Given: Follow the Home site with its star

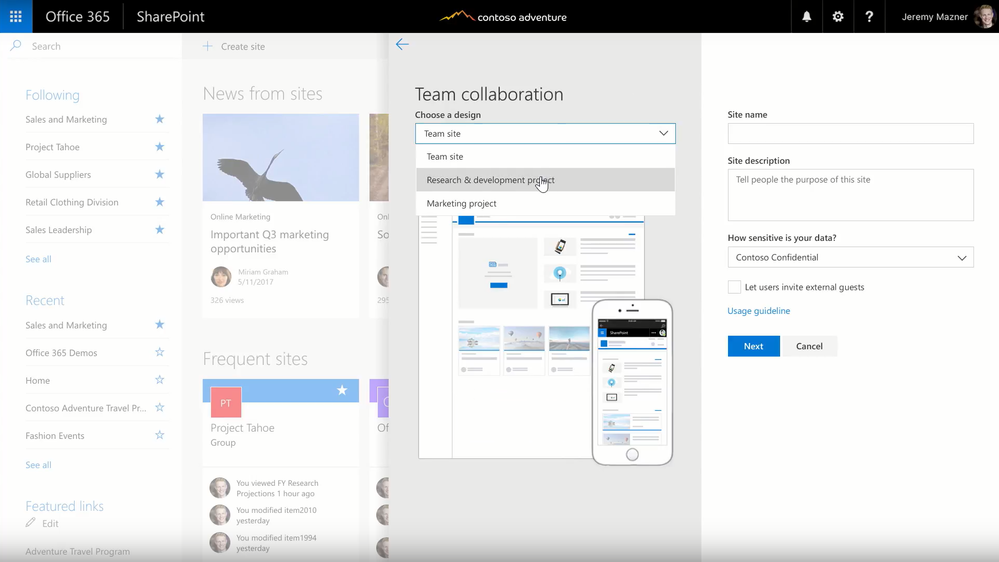Looking at the screenshot, I should point(160,380).
